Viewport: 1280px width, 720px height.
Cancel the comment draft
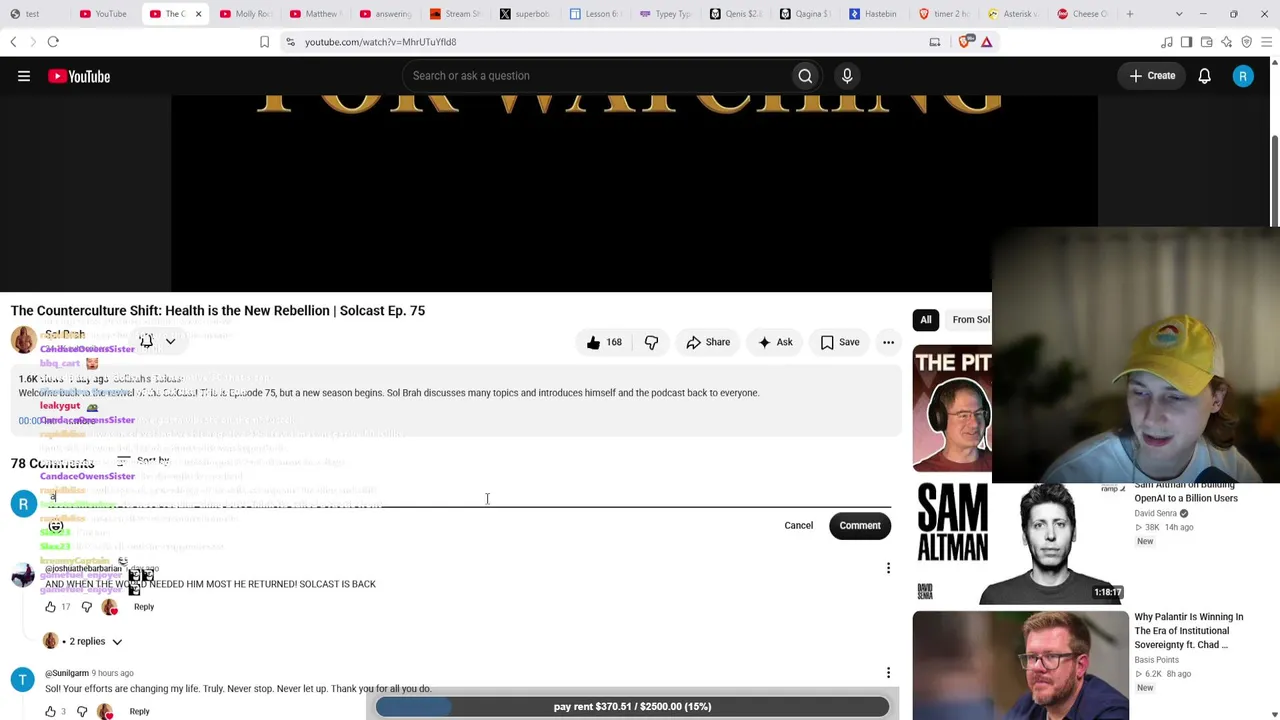798,525
